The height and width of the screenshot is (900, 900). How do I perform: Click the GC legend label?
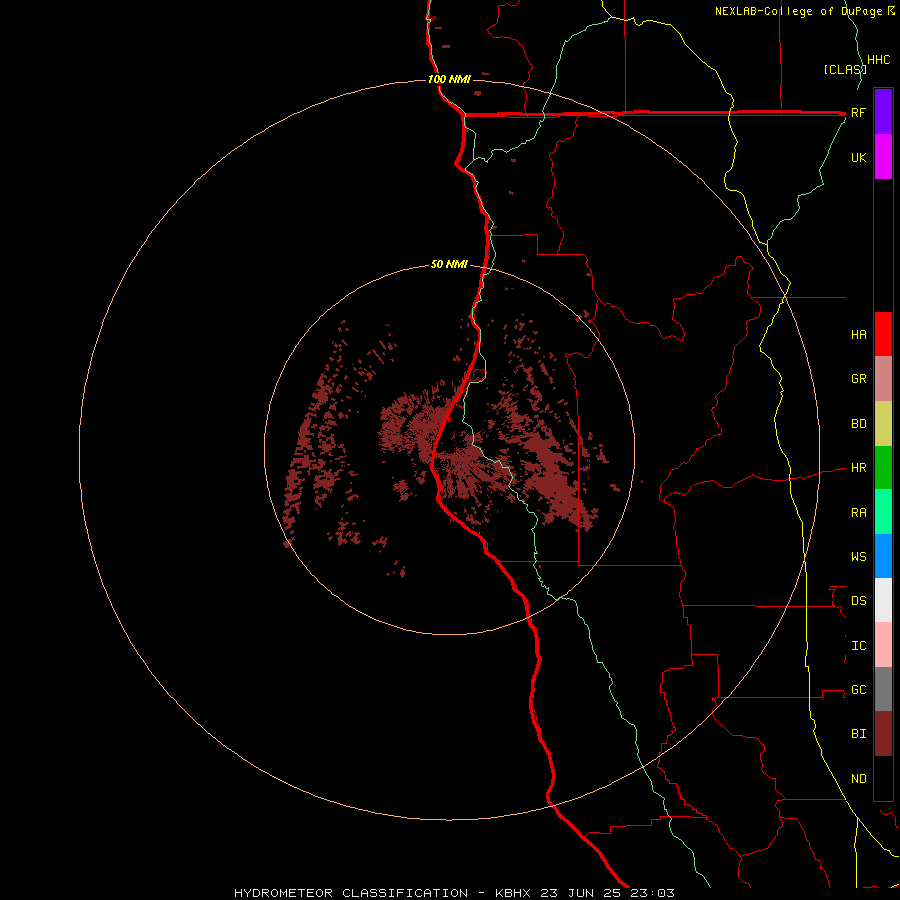click(858, 690)
